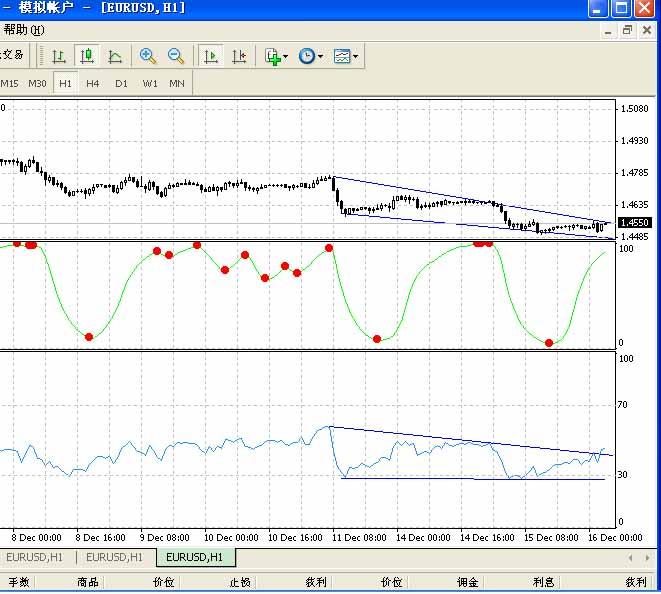Toggle chart shift icon
Screen dimensions: 661x594
239,56
